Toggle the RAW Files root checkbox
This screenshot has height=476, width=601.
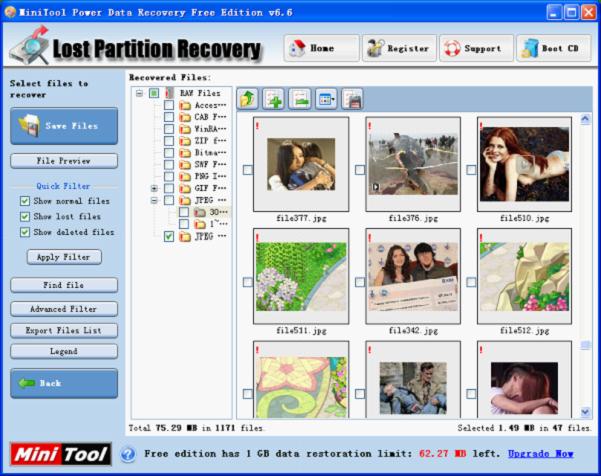click(x=154, y=93)
